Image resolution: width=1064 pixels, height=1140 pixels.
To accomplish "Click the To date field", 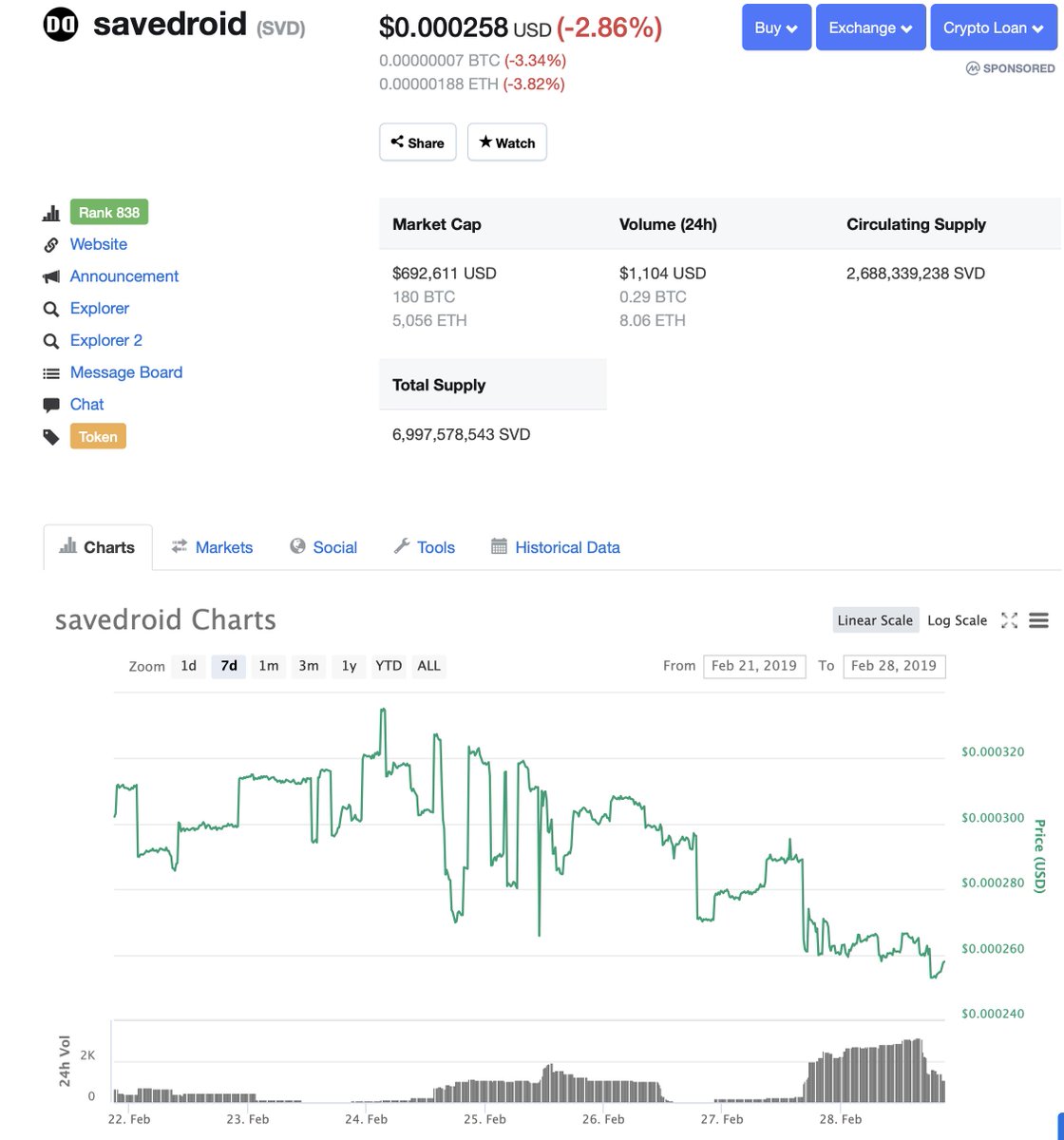I will pyautogui.click(x=894, y=666).
